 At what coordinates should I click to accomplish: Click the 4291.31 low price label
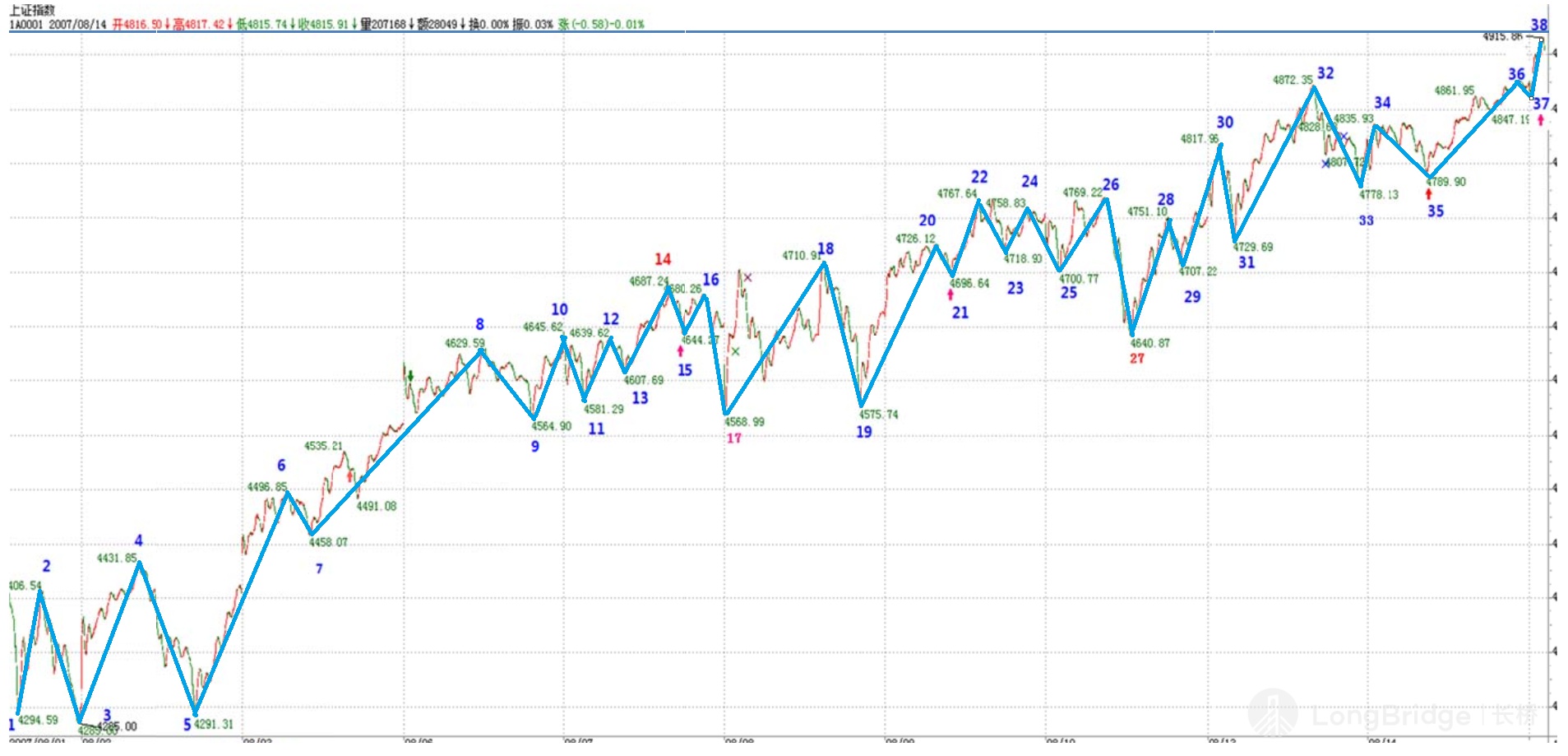(214, 725)
